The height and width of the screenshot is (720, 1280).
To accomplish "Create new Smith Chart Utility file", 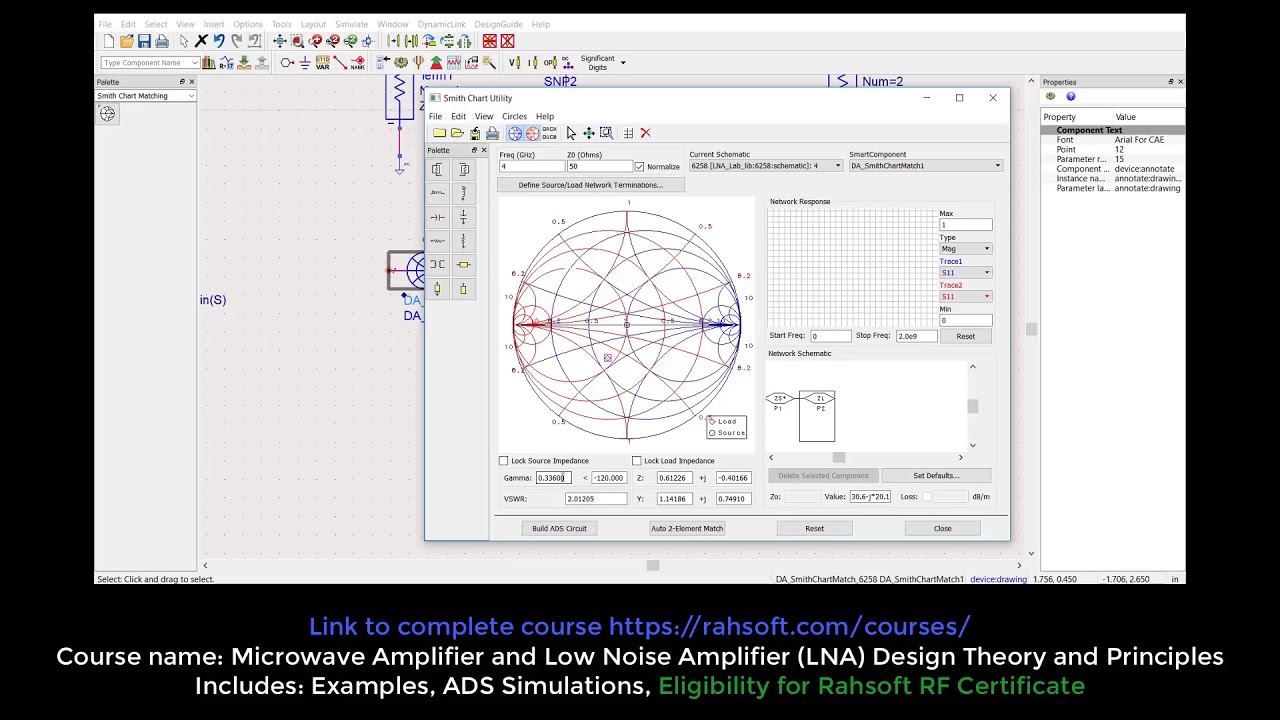I will [439, 133].
